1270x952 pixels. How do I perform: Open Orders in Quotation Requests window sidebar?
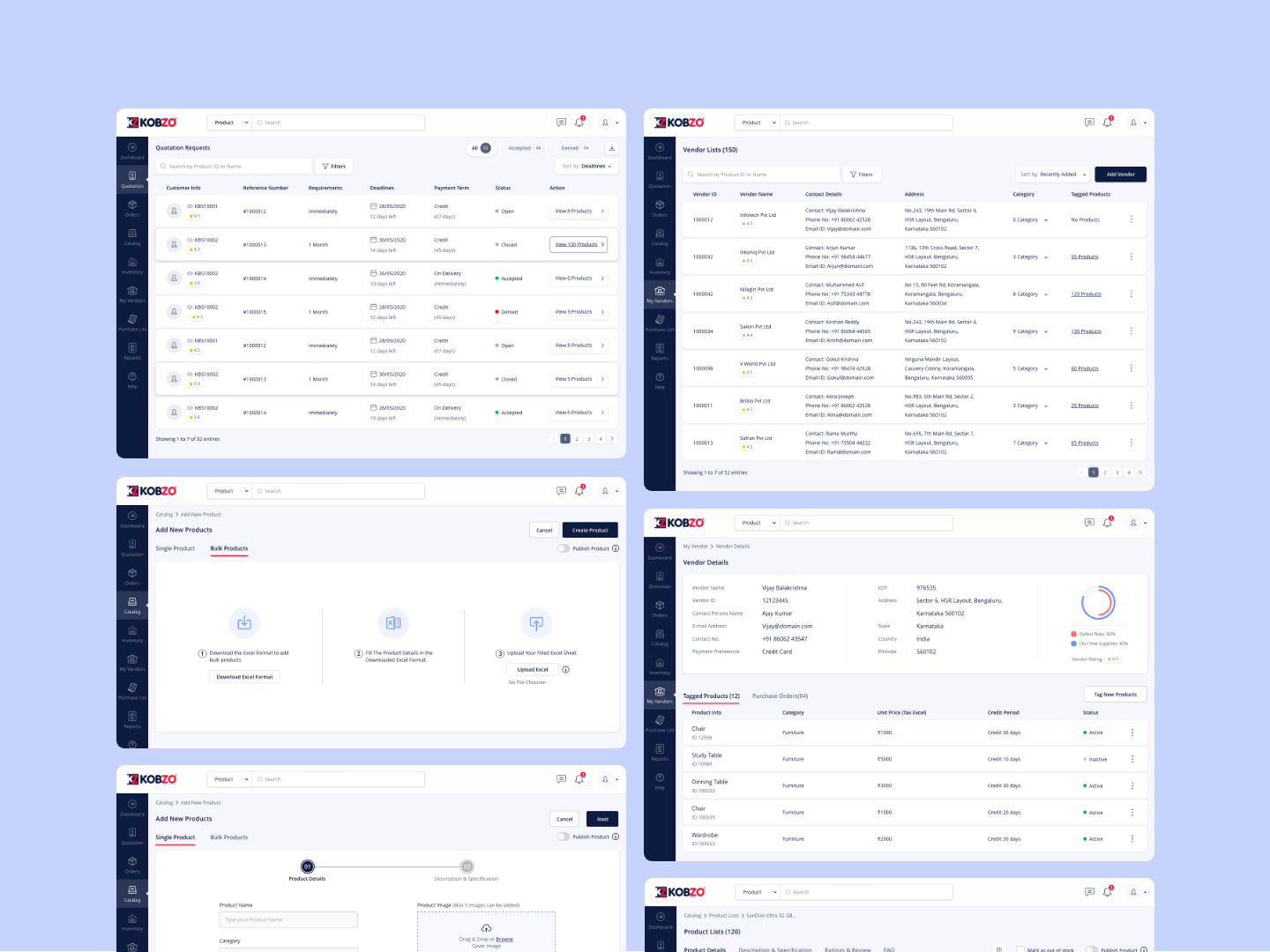(x=132, y=208)
